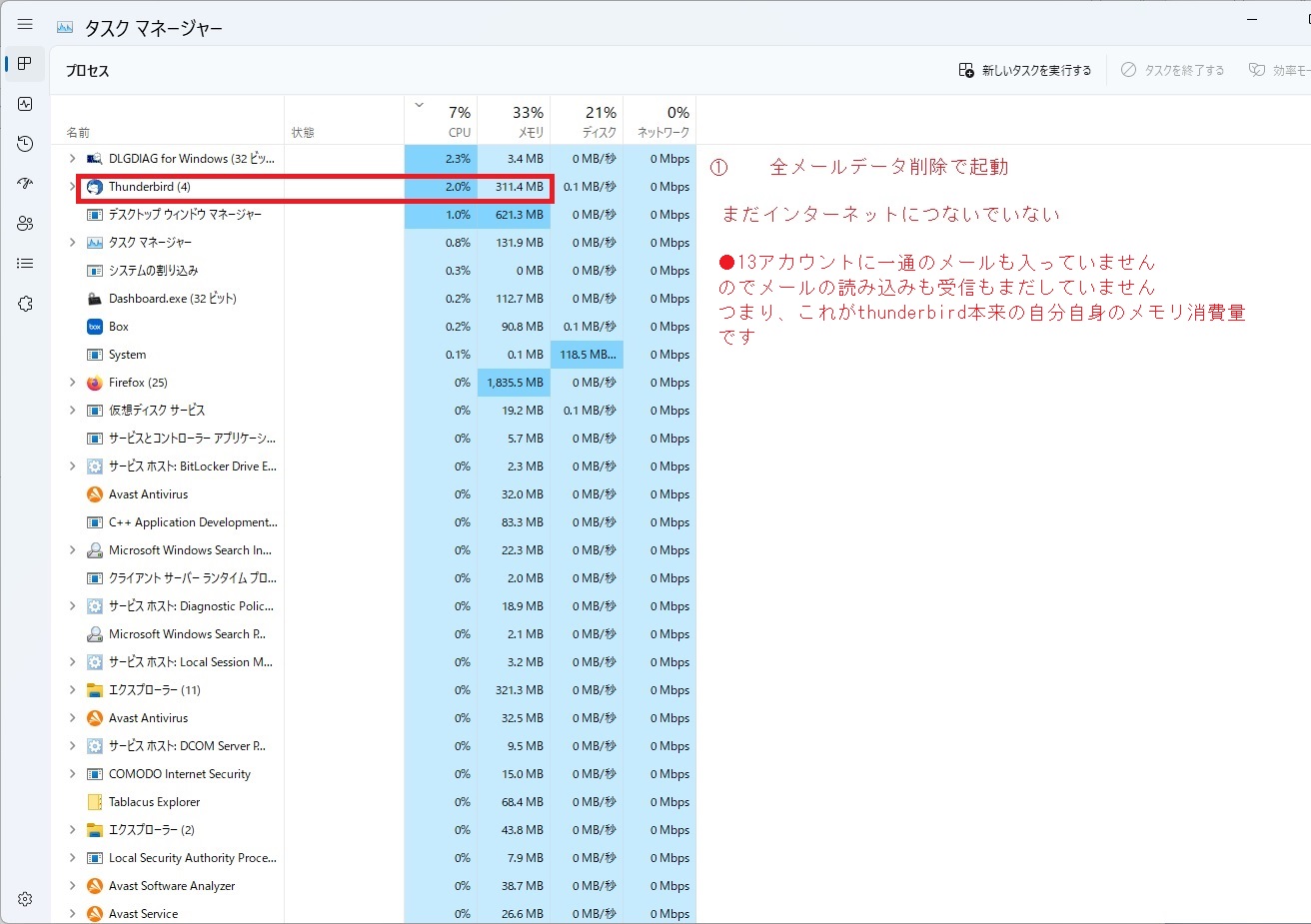
Task: Expand the Firefox (25) process group
Action: pyautogui.click(x=72, y=383)
